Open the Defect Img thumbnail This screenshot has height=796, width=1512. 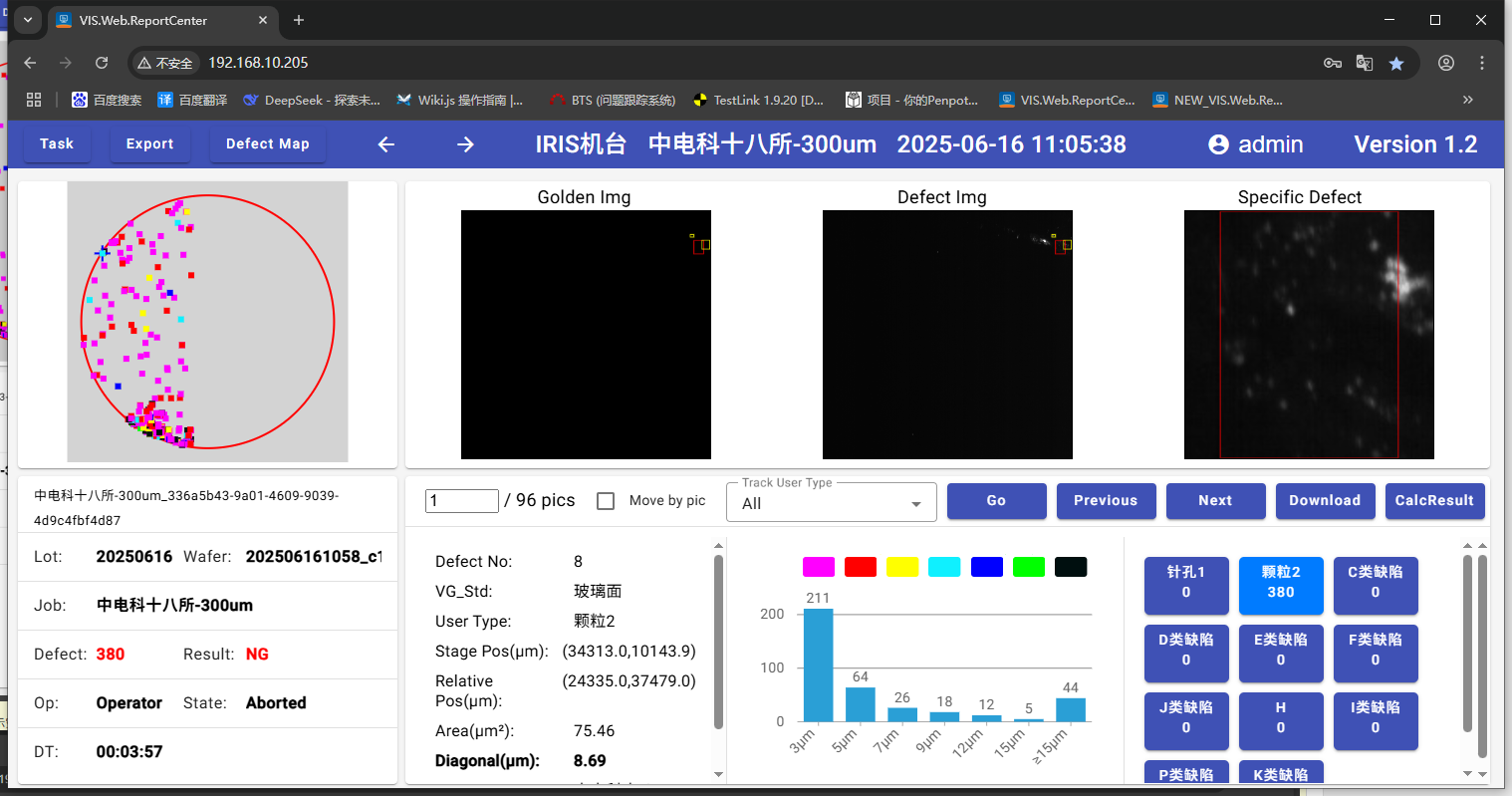[947, 335]
